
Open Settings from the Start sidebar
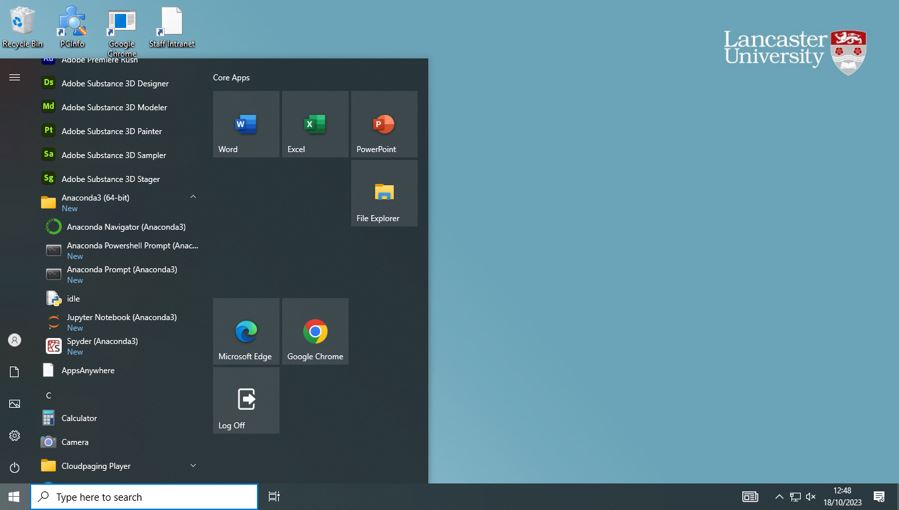click(14, 436)
